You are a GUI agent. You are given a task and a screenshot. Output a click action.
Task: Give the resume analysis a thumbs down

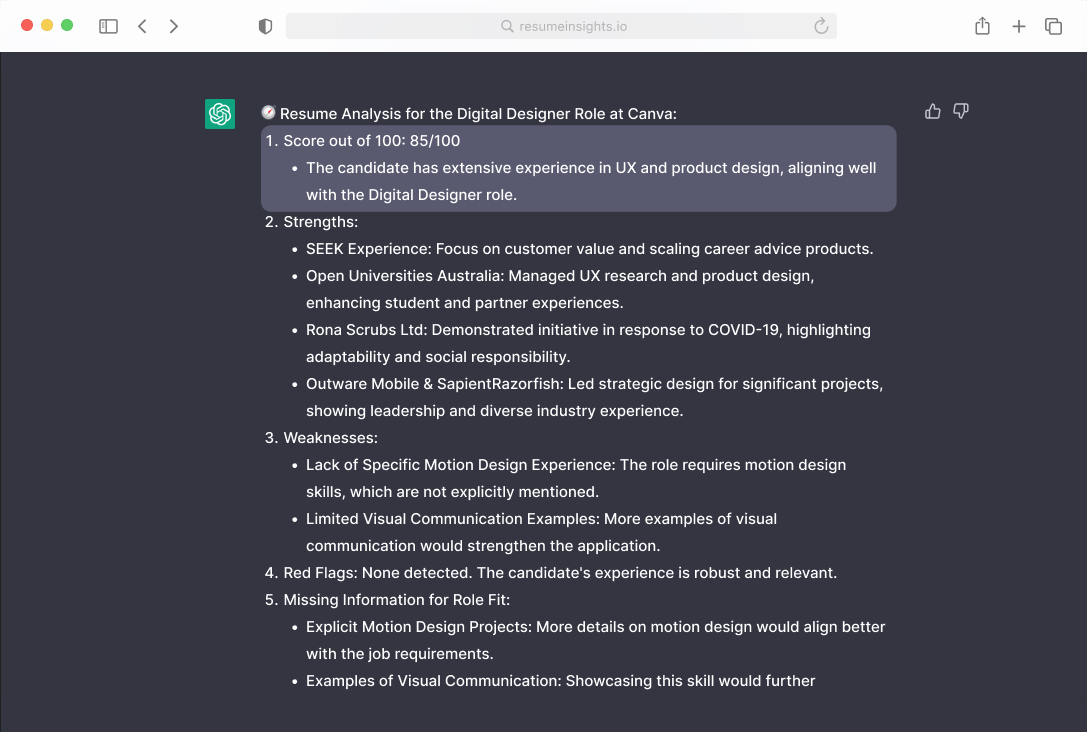click(961, 111)
